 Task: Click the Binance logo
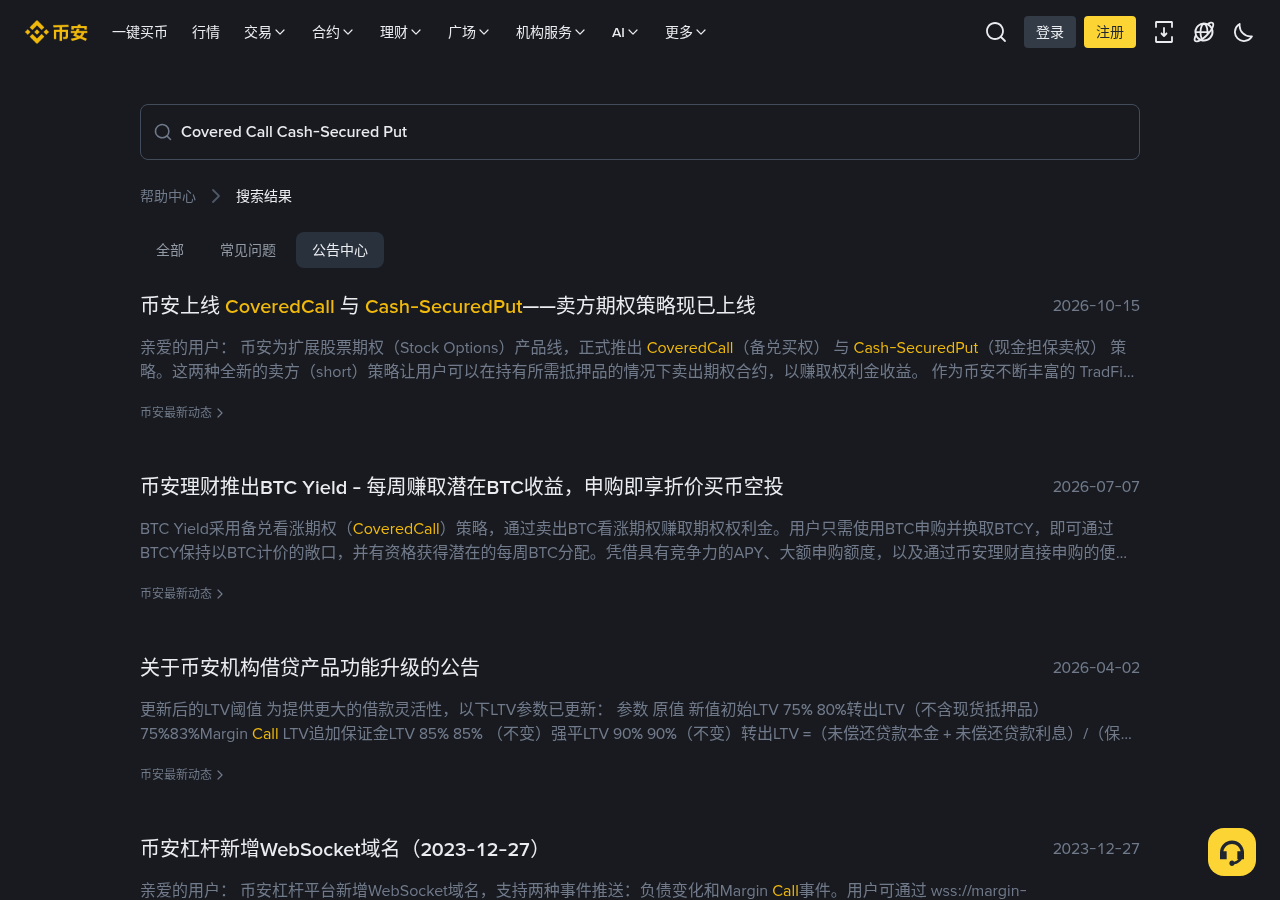[x=56, y=32]
